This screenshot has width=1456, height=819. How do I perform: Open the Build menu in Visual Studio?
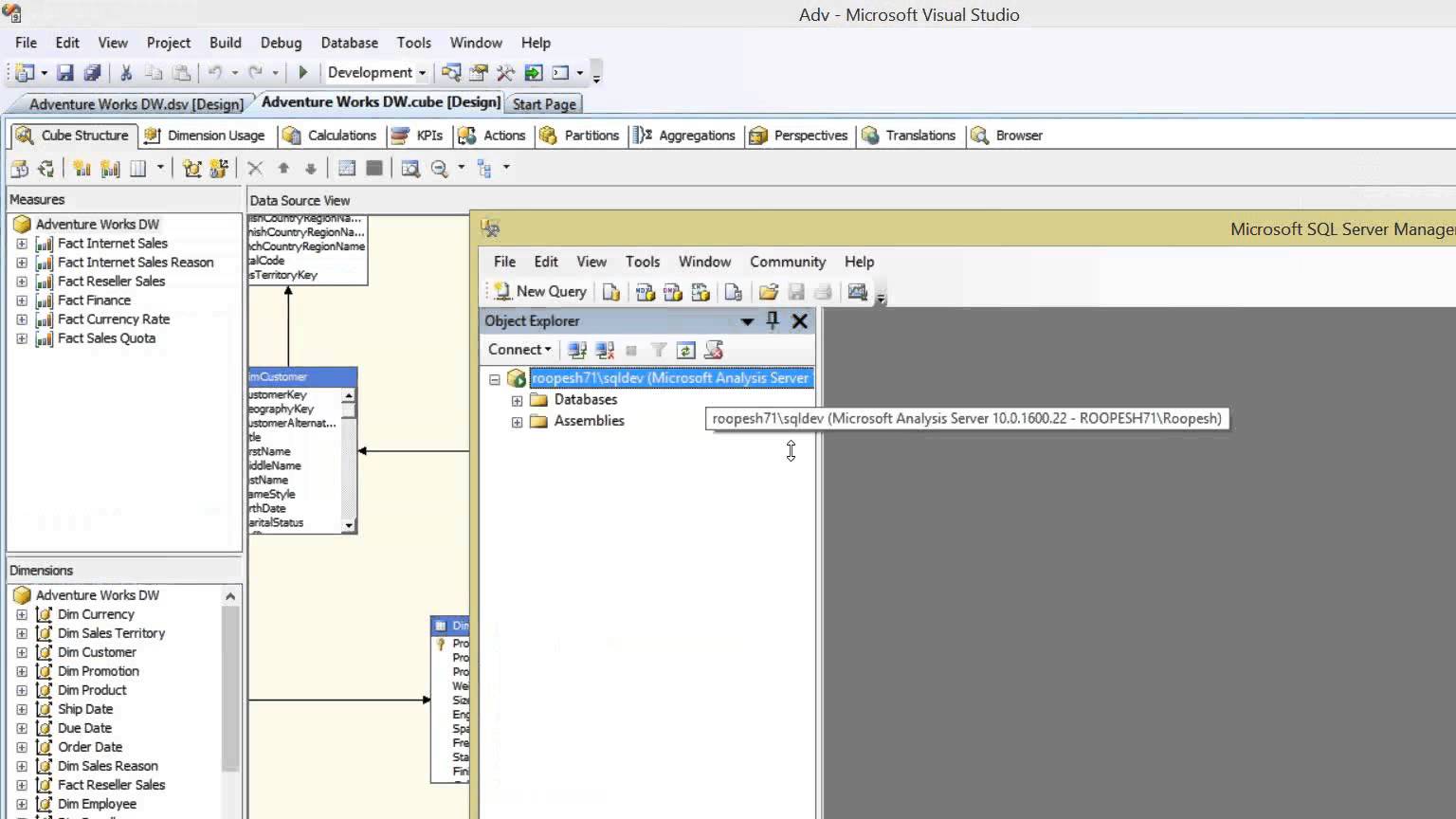[225, 43]
